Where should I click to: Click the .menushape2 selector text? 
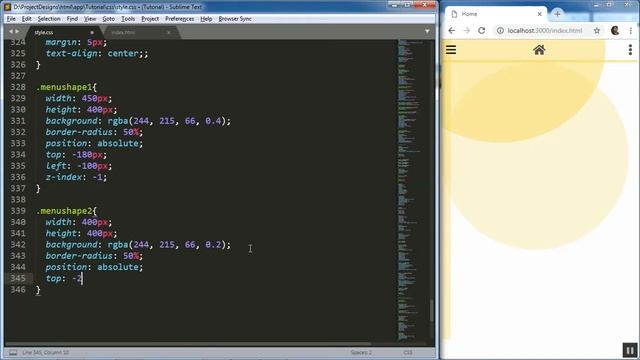tap(64, 211)
